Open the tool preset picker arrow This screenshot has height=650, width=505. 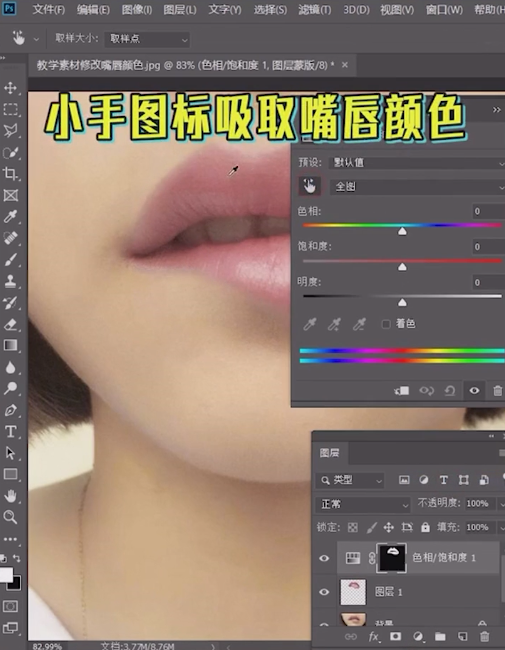tap(36, 39)
